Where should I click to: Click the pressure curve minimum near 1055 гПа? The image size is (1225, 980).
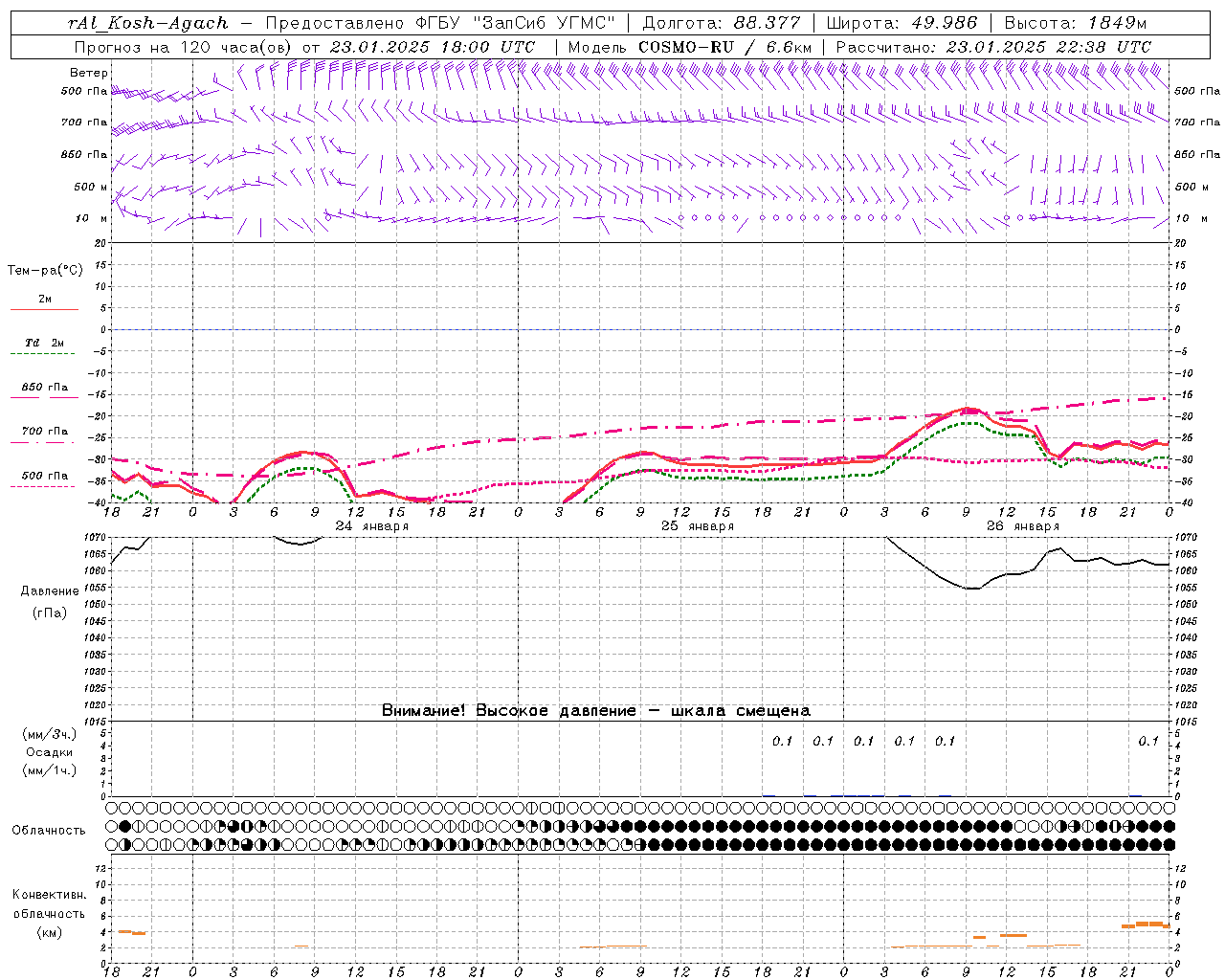pyautogui.click(x=972, y=589)
